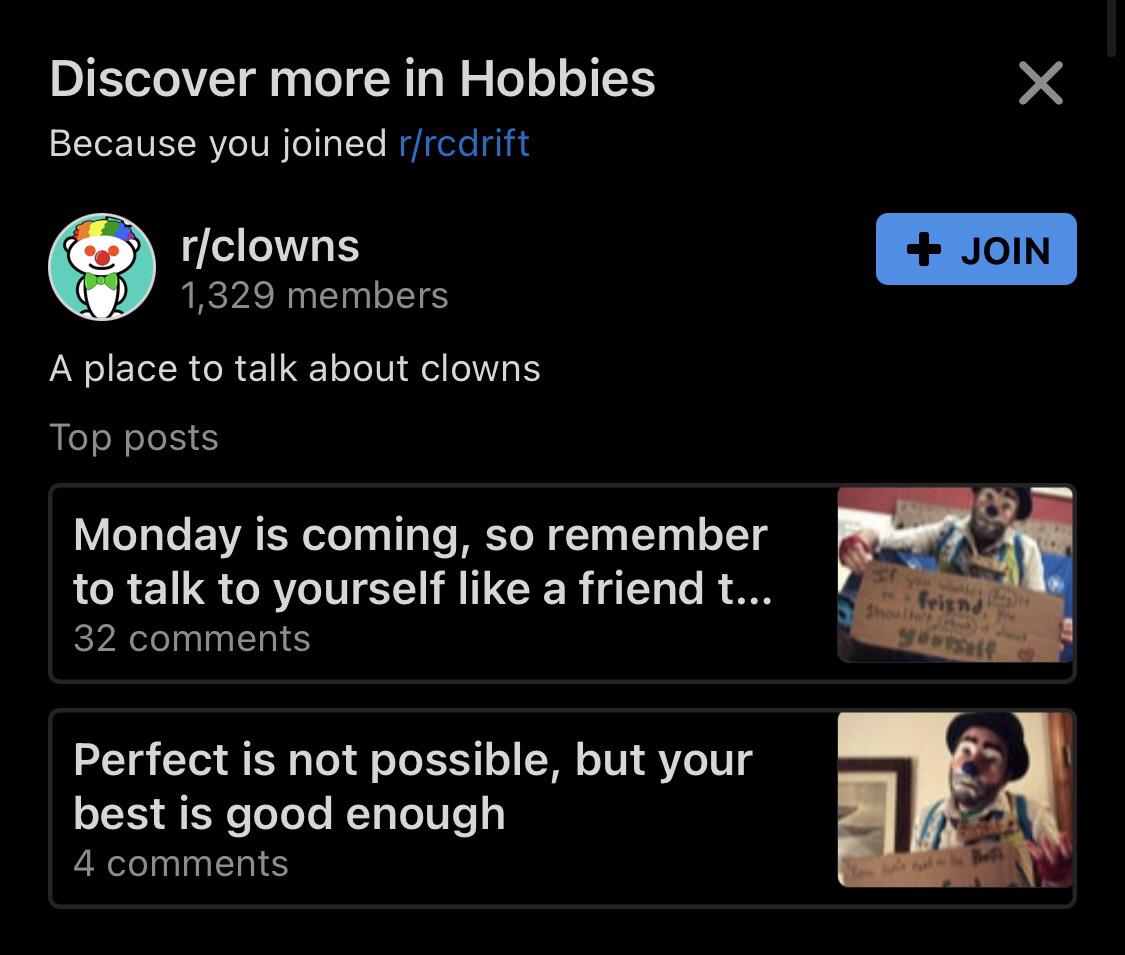1125x955 pixels.
Task: Select the Perfect is not possible post card
Action: pyautogui.click(x=562, y=808)
